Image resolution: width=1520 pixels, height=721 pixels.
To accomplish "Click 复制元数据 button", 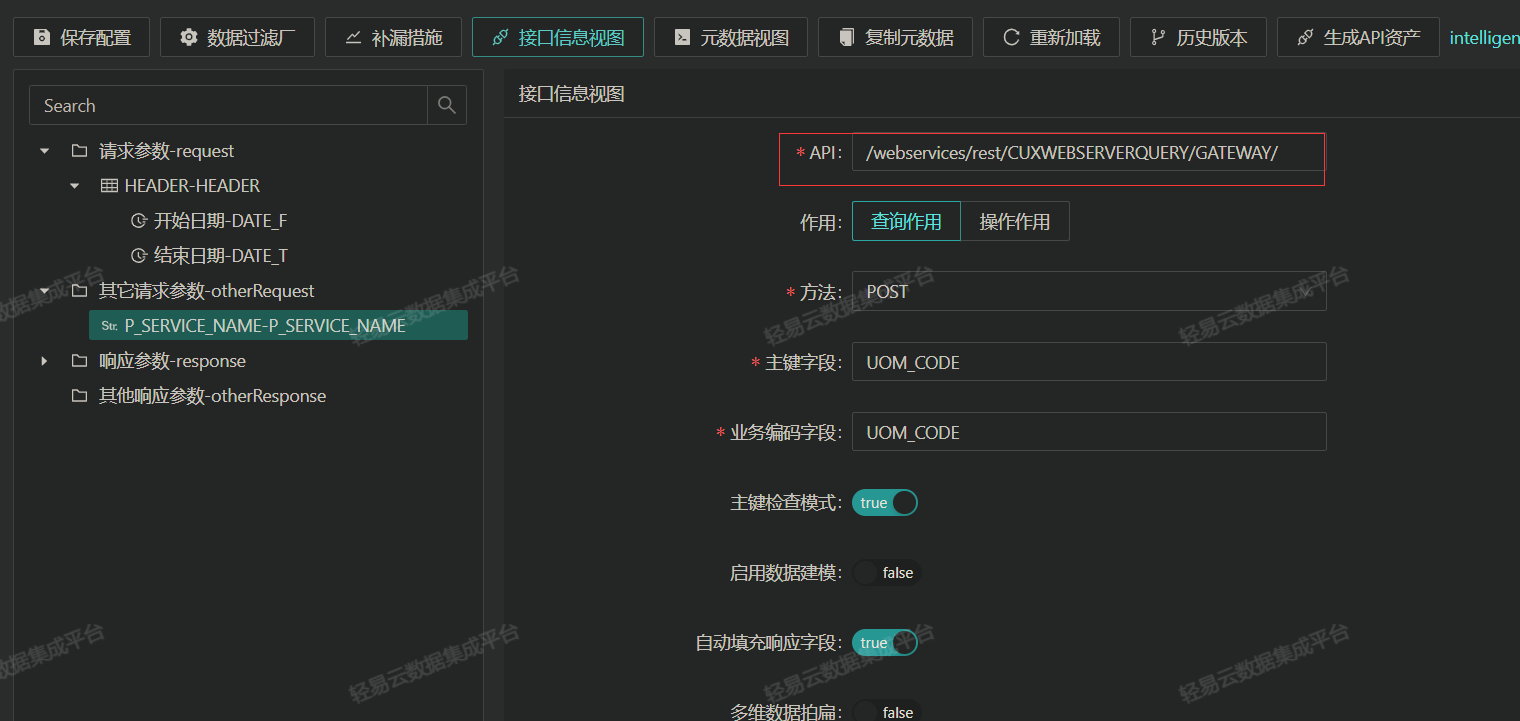I will 895,37.
